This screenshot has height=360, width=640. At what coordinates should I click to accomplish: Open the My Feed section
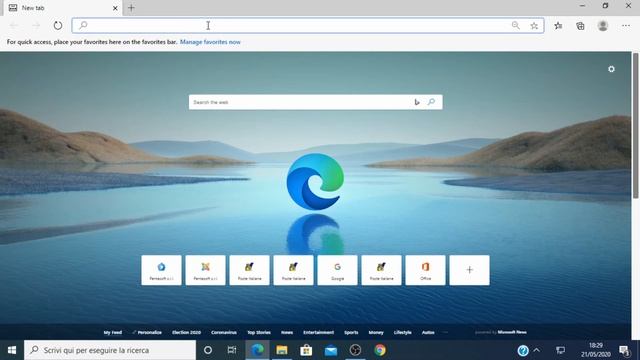point(113,332)
